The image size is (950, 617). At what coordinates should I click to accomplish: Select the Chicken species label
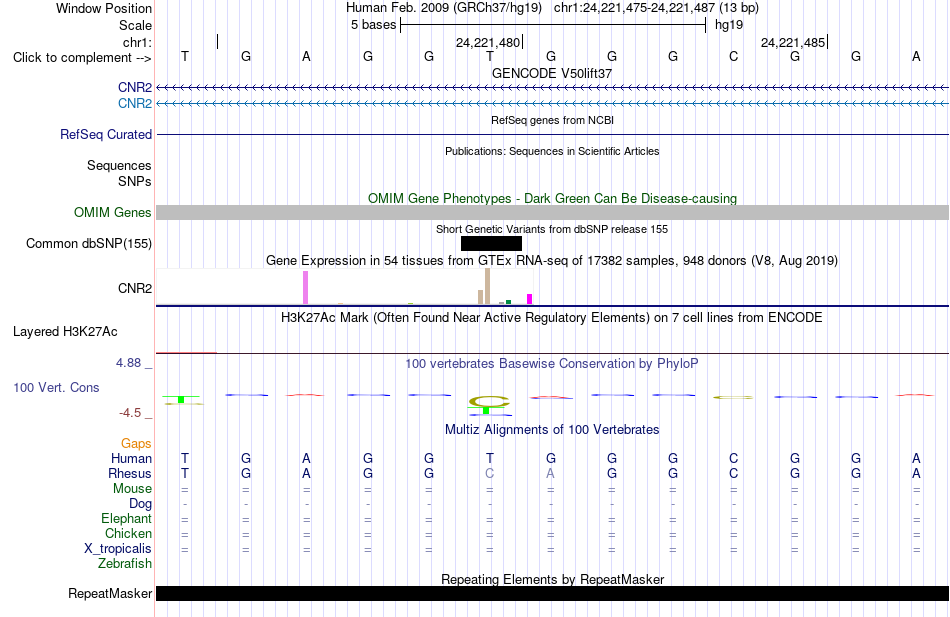click(x=128, y=533)
